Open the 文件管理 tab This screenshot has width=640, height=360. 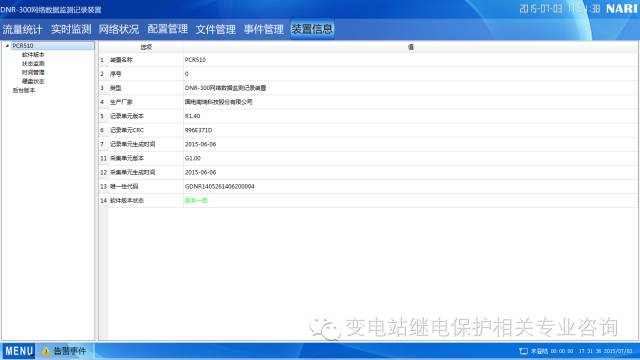216,29
